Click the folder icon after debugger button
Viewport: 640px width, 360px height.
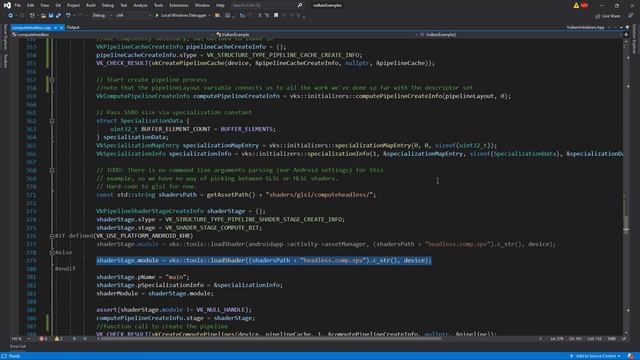(218, 16)
